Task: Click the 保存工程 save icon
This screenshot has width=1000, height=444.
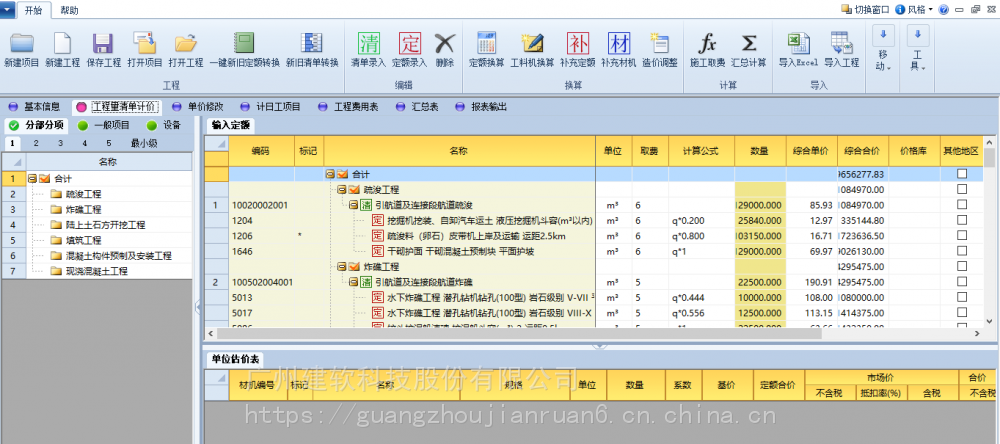Action: [x=102, y=44]
